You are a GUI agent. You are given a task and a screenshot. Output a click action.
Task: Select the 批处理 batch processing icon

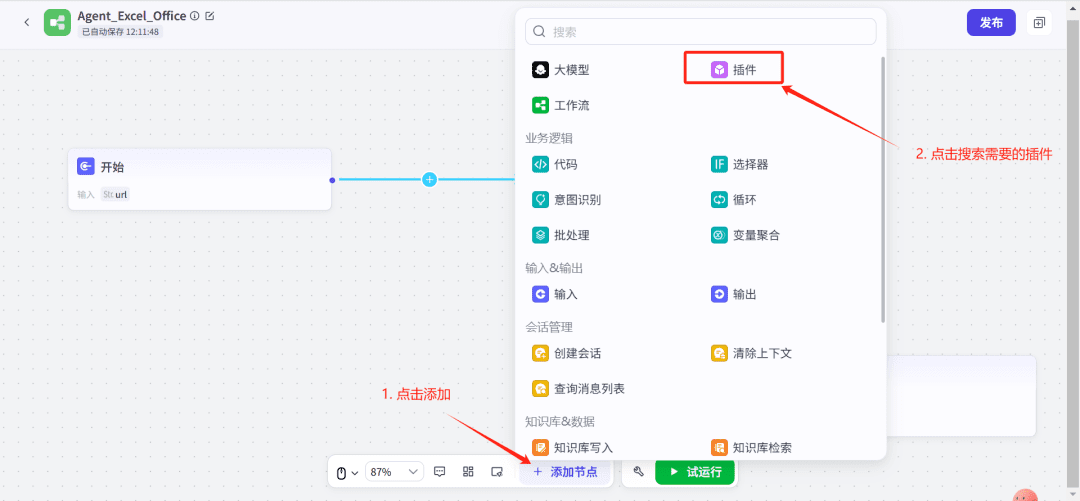pyautogui.click(x=540, y=235)
